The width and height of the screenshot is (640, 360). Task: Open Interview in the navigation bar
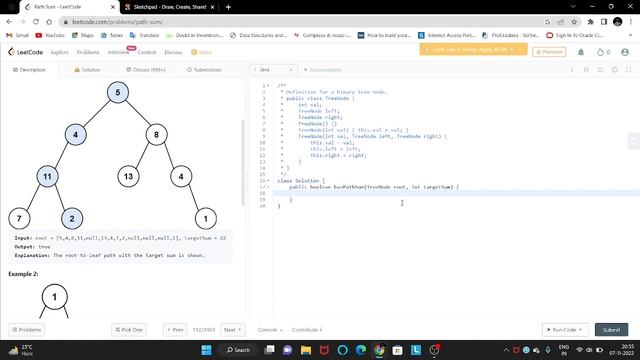118,52
